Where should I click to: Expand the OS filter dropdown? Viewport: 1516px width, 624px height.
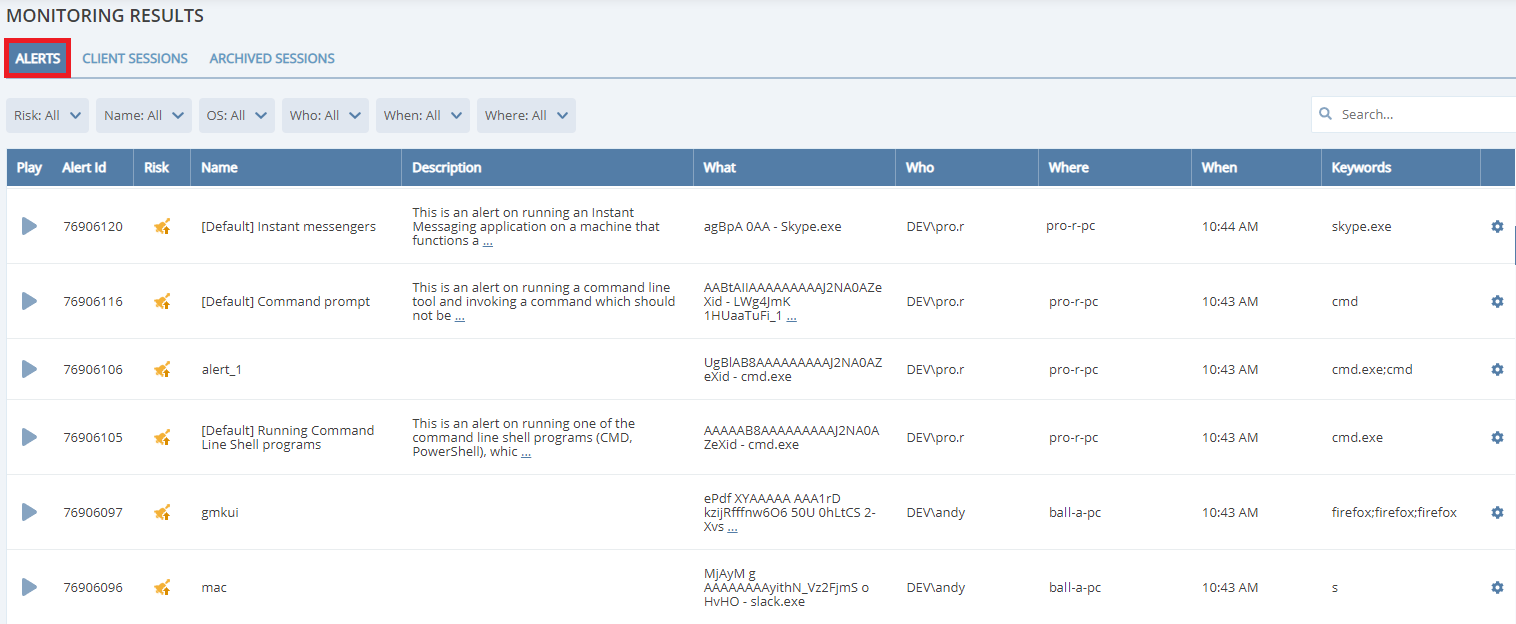235,115
